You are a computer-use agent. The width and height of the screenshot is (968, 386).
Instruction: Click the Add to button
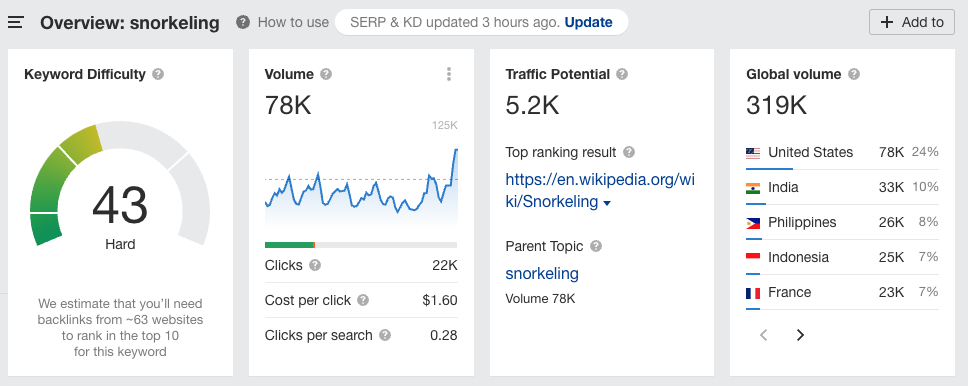coord(912,22)
